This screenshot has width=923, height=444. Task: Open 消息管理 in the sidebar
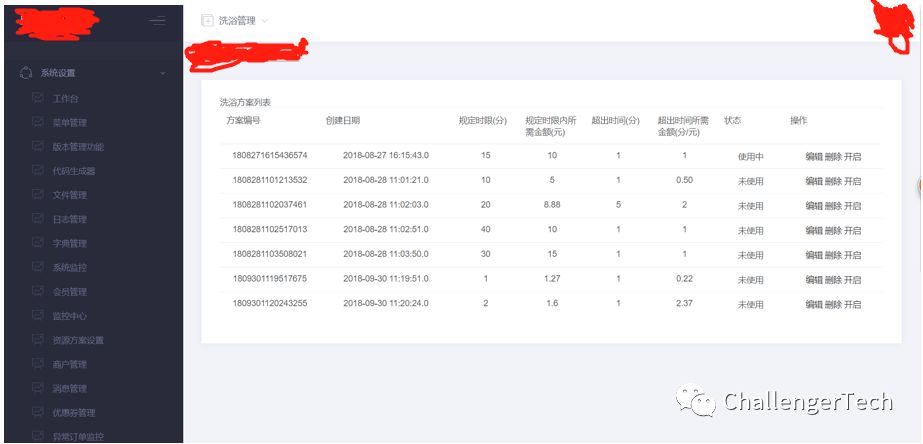tap(69, 388)
